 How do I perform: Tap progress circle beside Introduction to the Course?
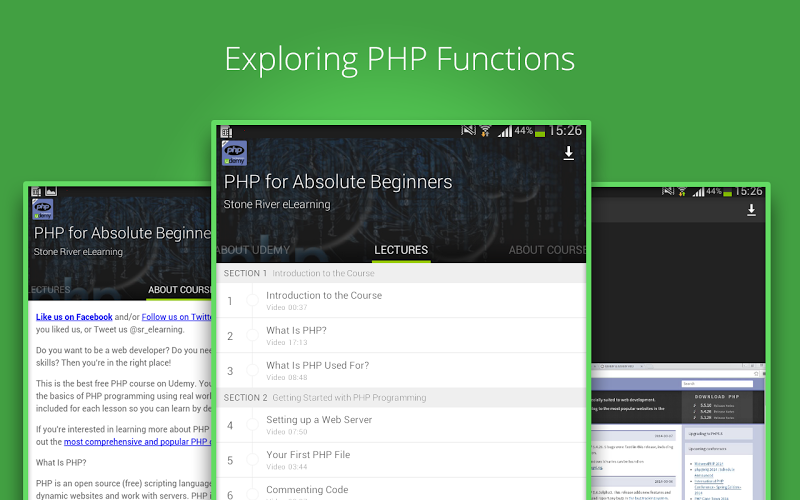(253, 300)
